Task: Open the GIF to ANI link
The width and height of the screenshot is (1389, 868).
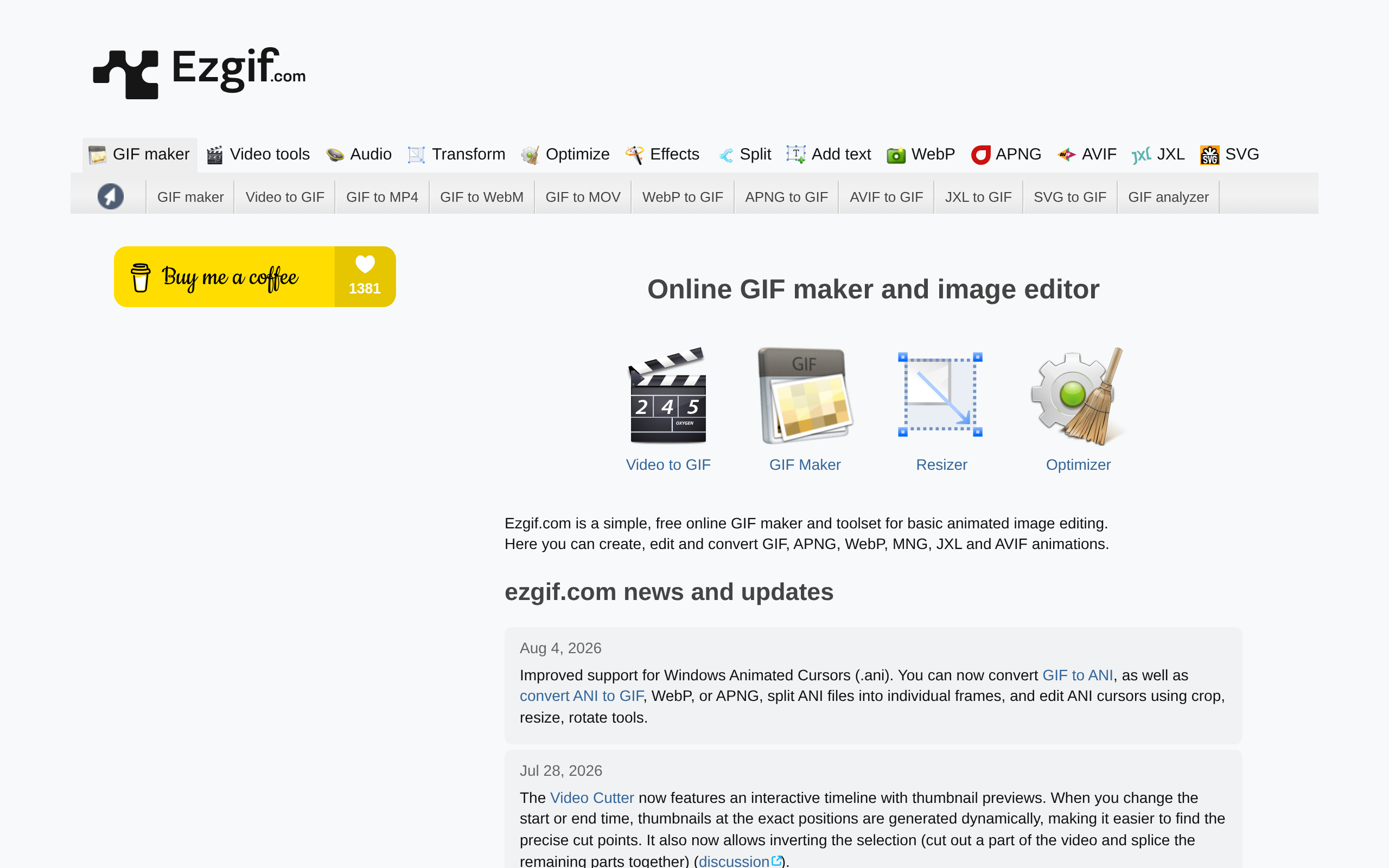Action: (1078, 675)
